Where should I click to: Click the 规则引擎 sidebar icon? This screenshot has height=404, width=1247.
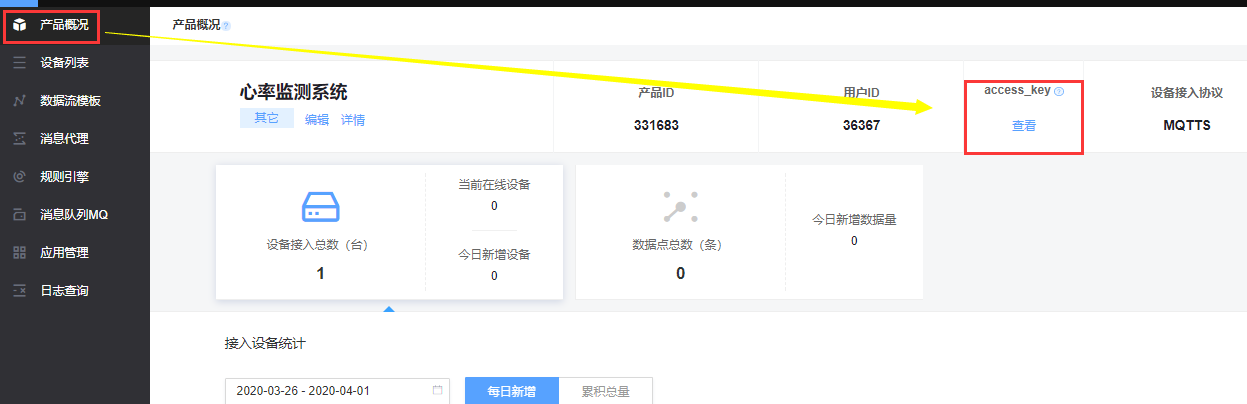19,177
